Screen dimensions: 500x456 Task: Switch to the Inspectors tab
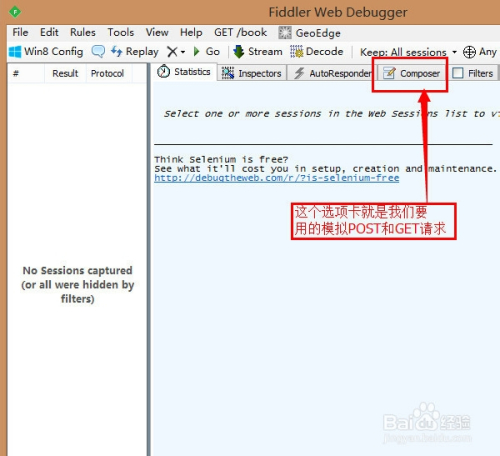252,73
